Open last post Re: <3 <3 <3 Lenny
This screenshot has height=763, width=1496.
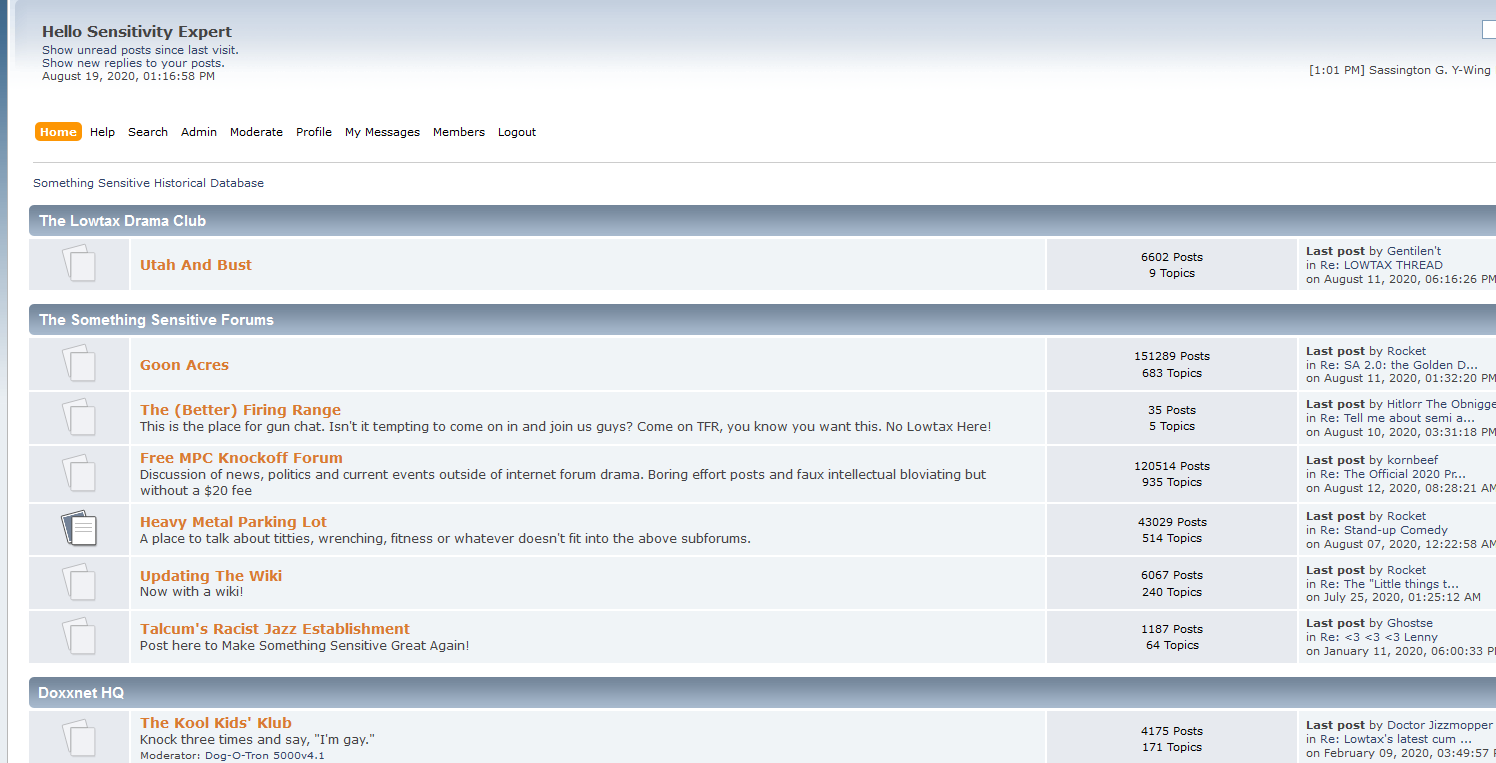(1379, 637)
